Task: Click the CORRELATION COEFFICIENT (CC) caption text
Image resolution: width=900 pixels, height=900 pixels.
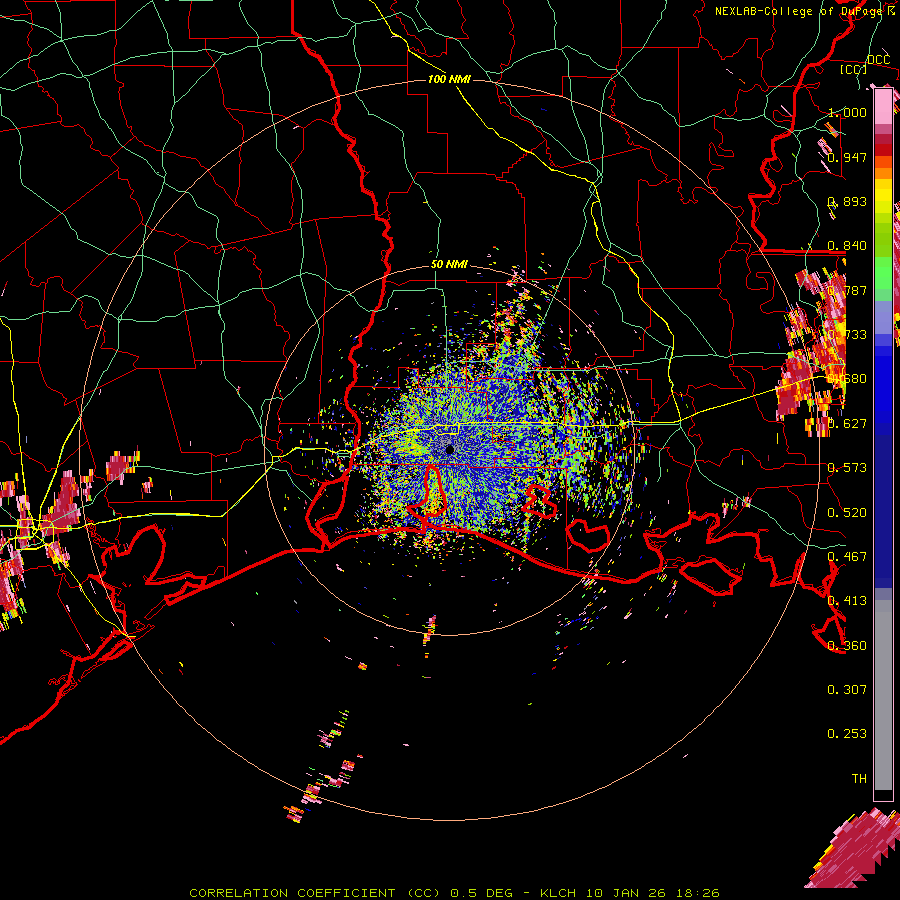Action: 317,893
